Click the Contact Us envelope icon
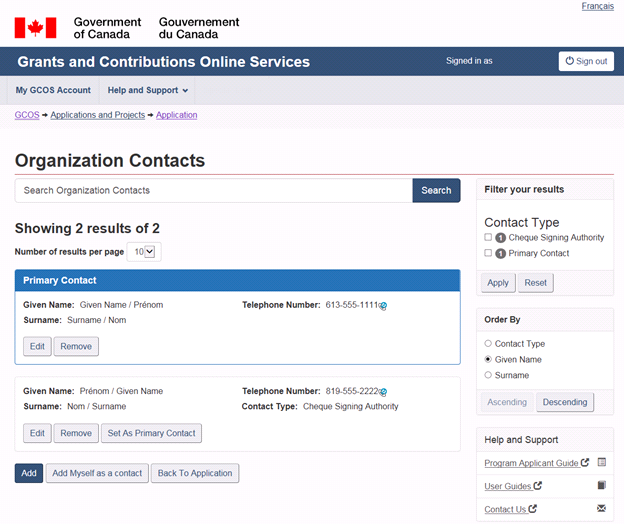 [x=601, y=509]
